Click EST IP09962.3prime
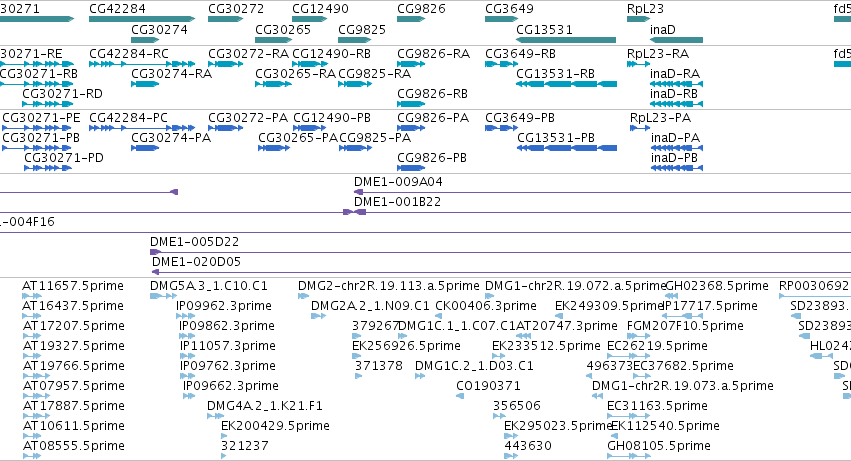851x461 pixels. [x=224, y=306]
